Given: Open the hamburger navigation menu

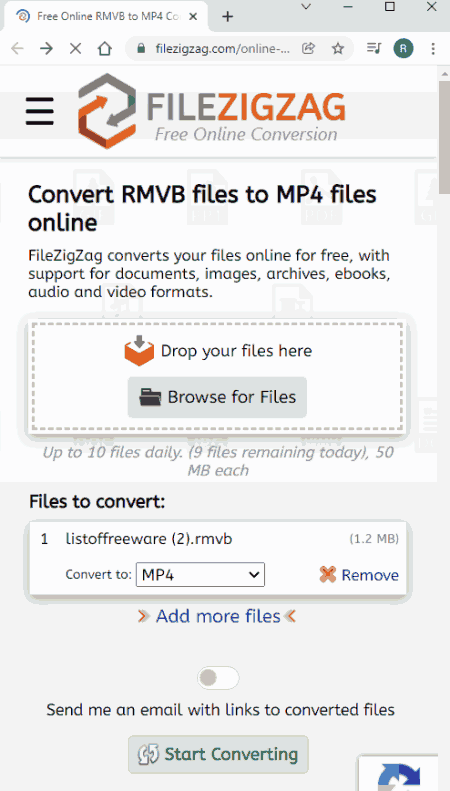Looking at the screenshot, I should click(40, 111).
